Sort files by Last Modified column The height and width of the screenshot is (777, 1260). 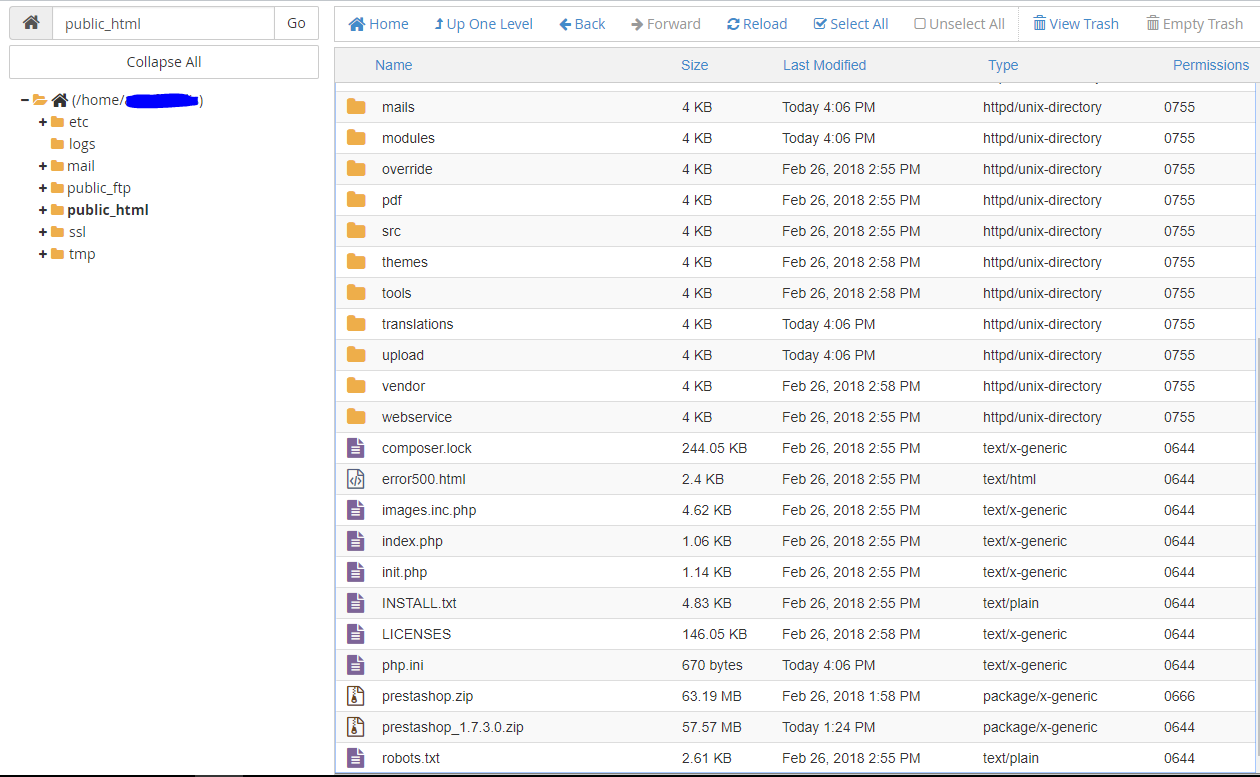(x=825, y=65)
